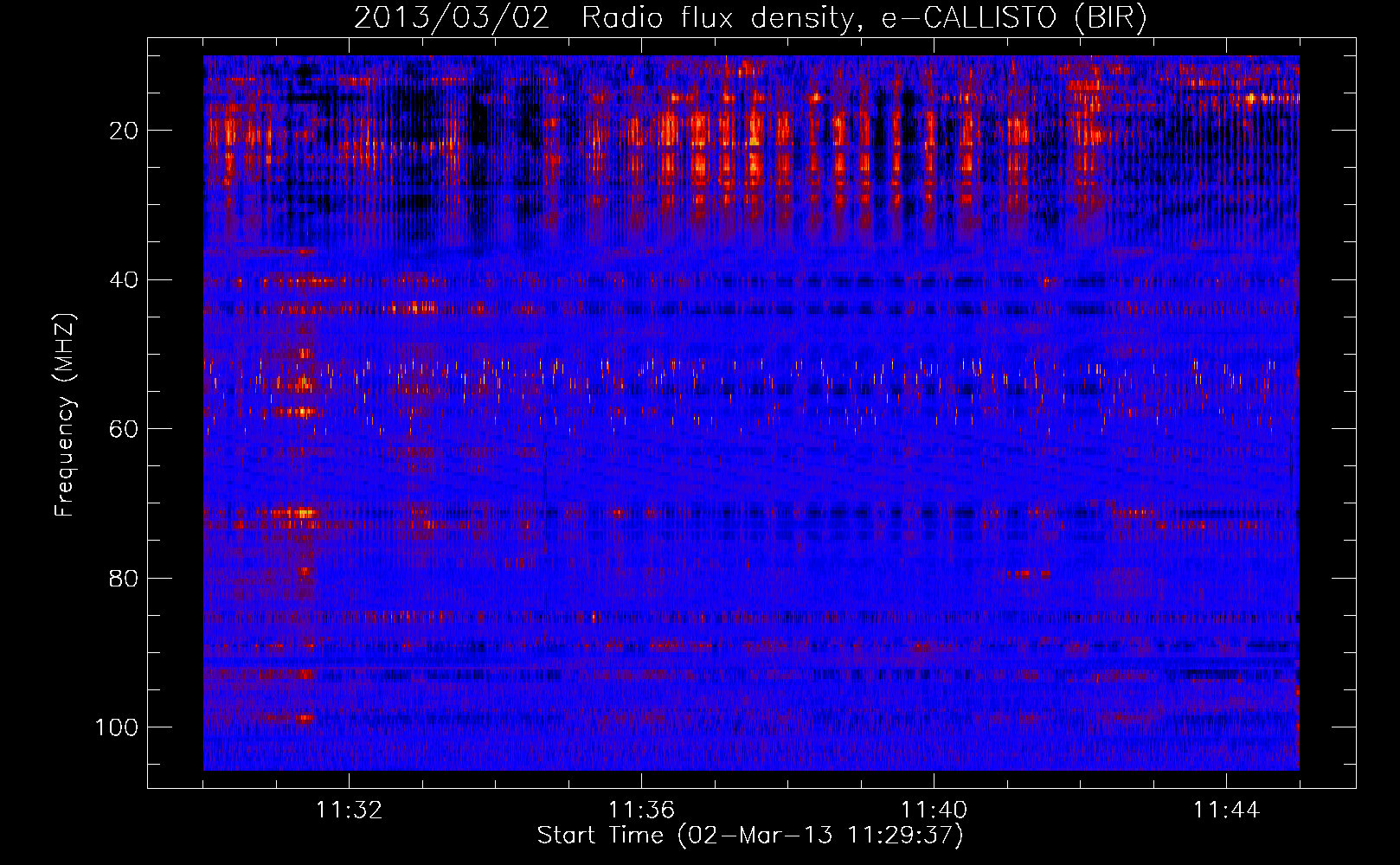Click the frequency tick label '40'
This screenshot has height=865, width=1400.
[124, 280]
